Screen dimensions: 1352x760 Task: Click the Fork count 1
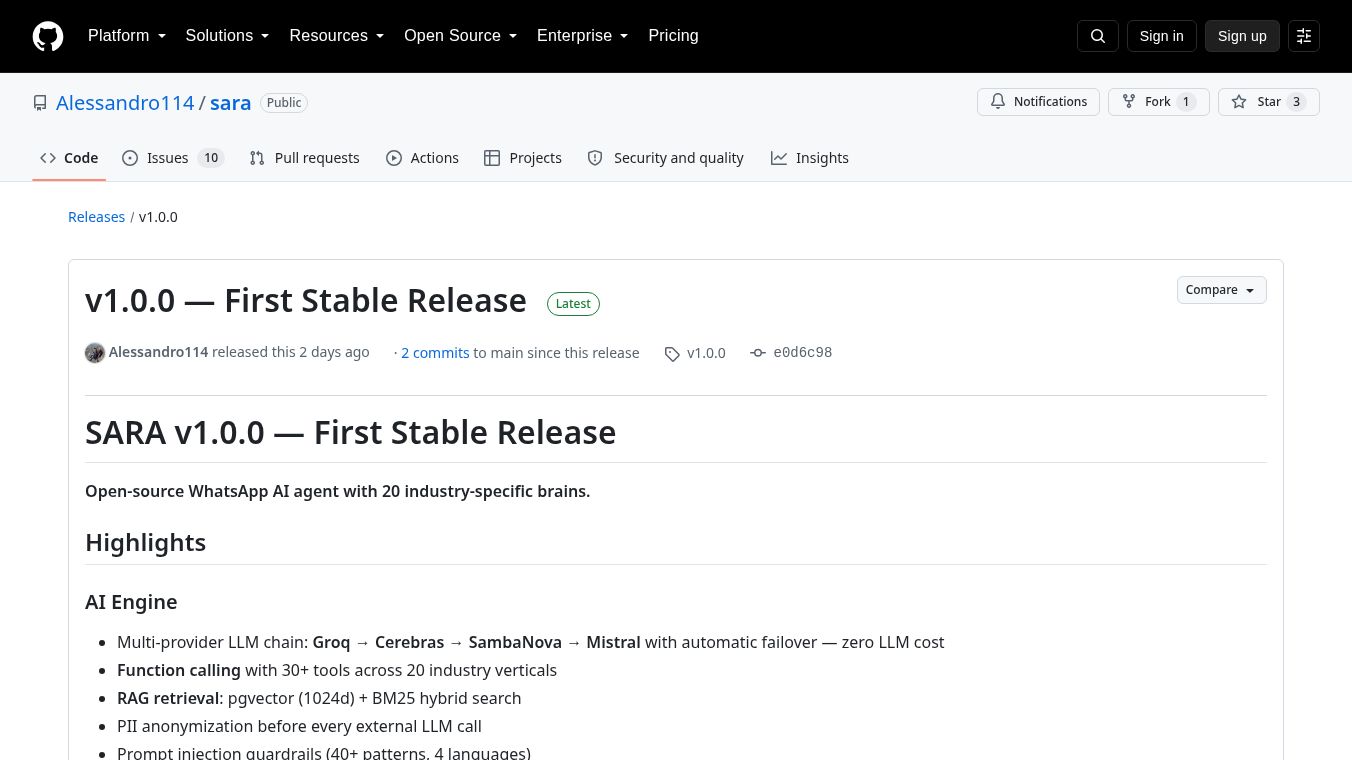[1186, 102]
